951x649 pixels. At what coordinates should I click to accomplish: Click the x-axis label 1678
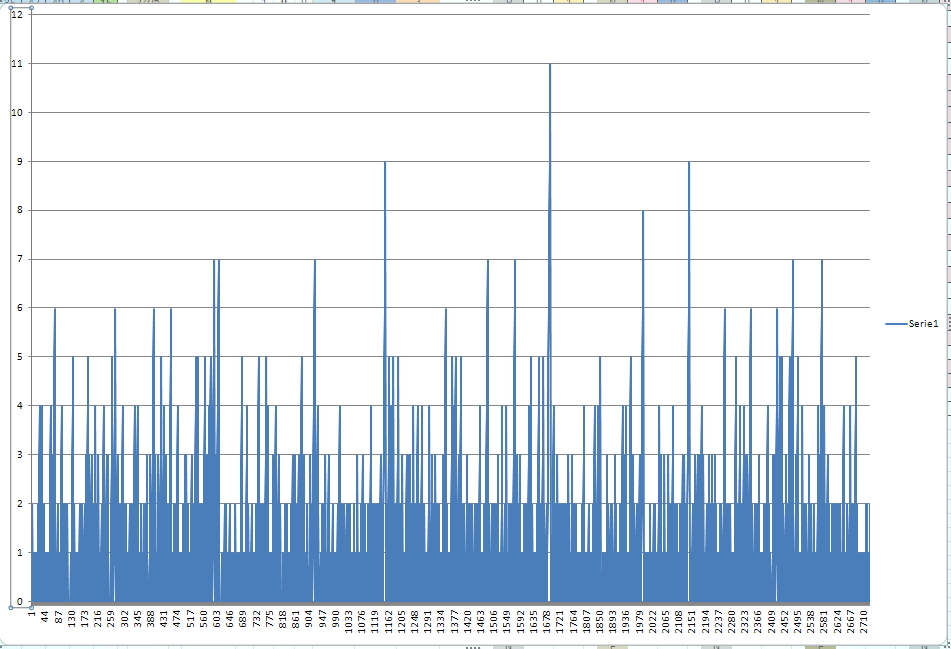pos(546,621)
